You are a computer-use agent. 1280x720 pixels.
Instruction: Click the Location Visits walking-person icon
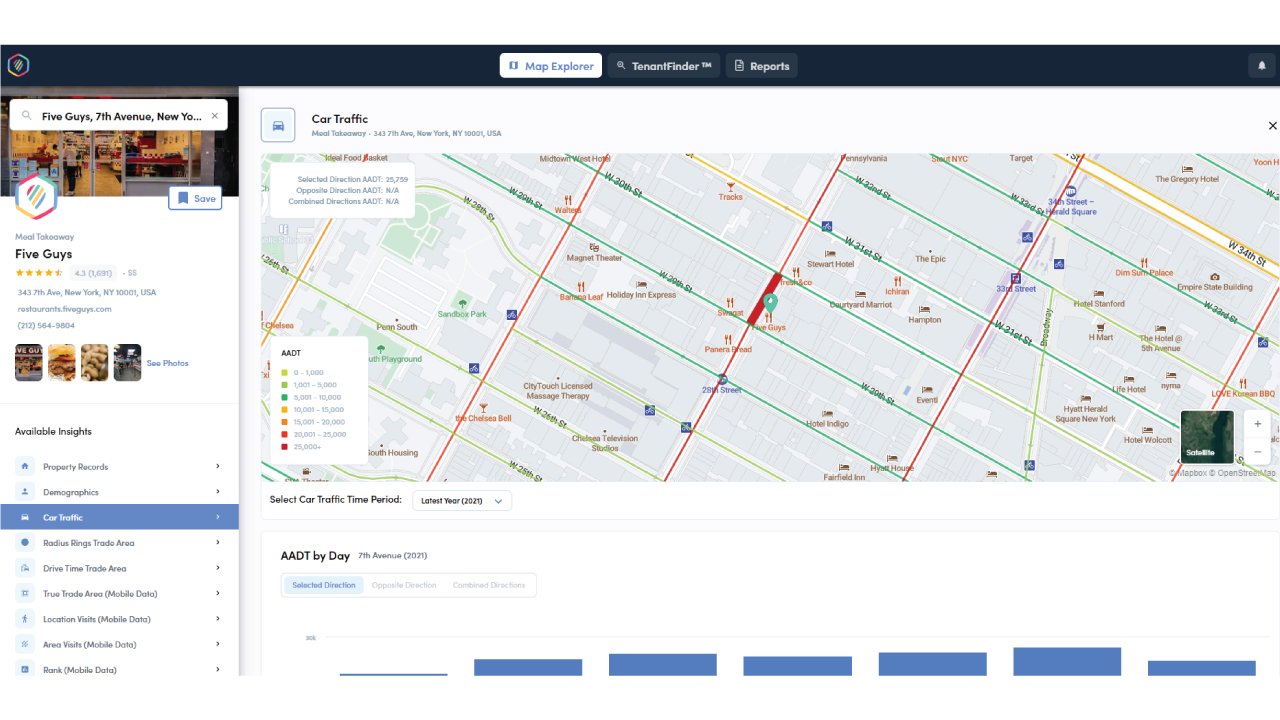pyautogui.click(x=25, y=619)
